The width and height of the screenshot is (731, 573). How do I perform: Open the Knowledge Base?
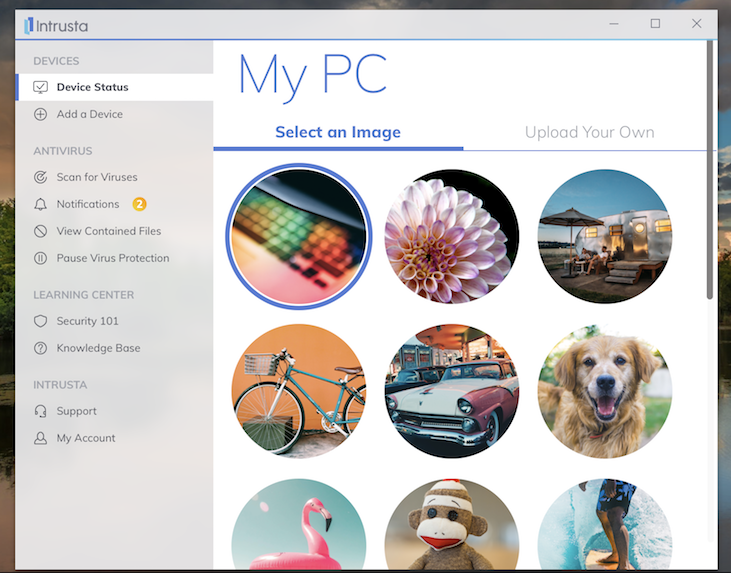coord(115,348)
